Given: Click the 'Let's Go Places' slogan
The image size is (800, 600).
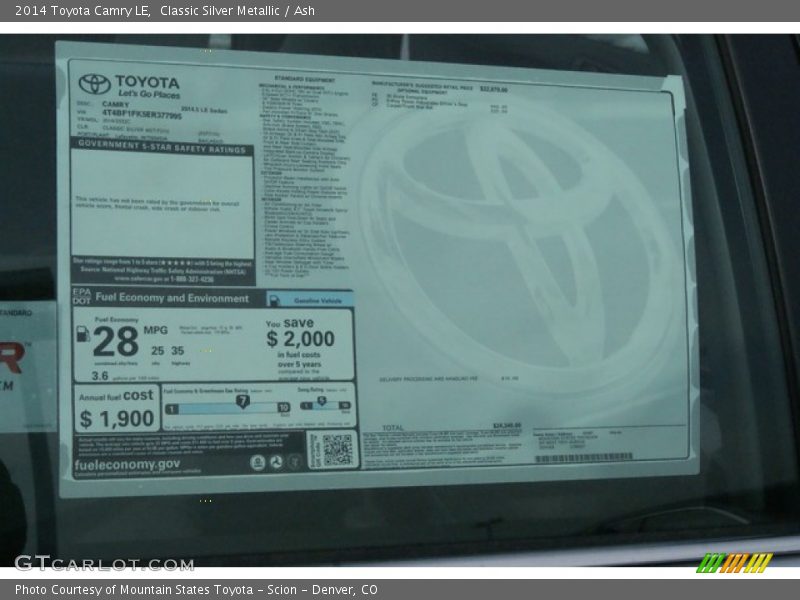Looking at the screenshot, I should [x=149, y=93].
